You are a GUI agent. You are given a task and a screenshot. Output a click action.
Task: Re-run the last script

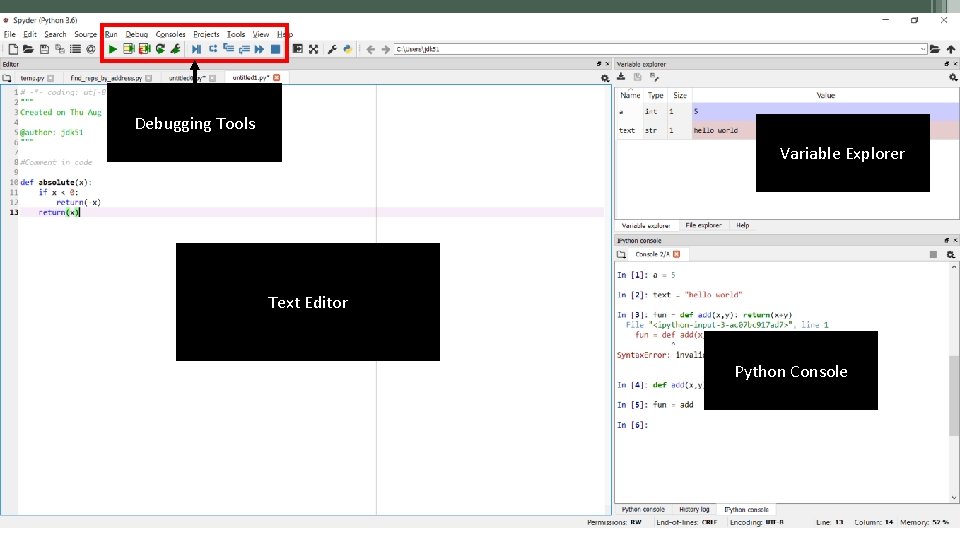160,49
